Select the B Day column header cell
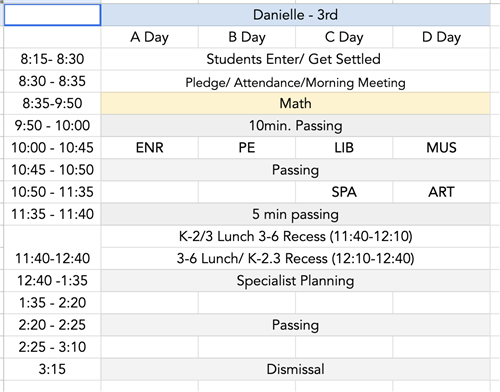500x392 pixels. [x=247, y=37]
